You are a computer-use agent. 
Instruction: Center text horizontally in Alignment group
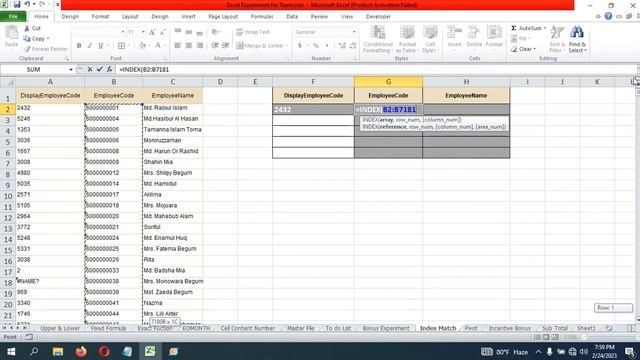pyautogui.click(x=189, y=45)
